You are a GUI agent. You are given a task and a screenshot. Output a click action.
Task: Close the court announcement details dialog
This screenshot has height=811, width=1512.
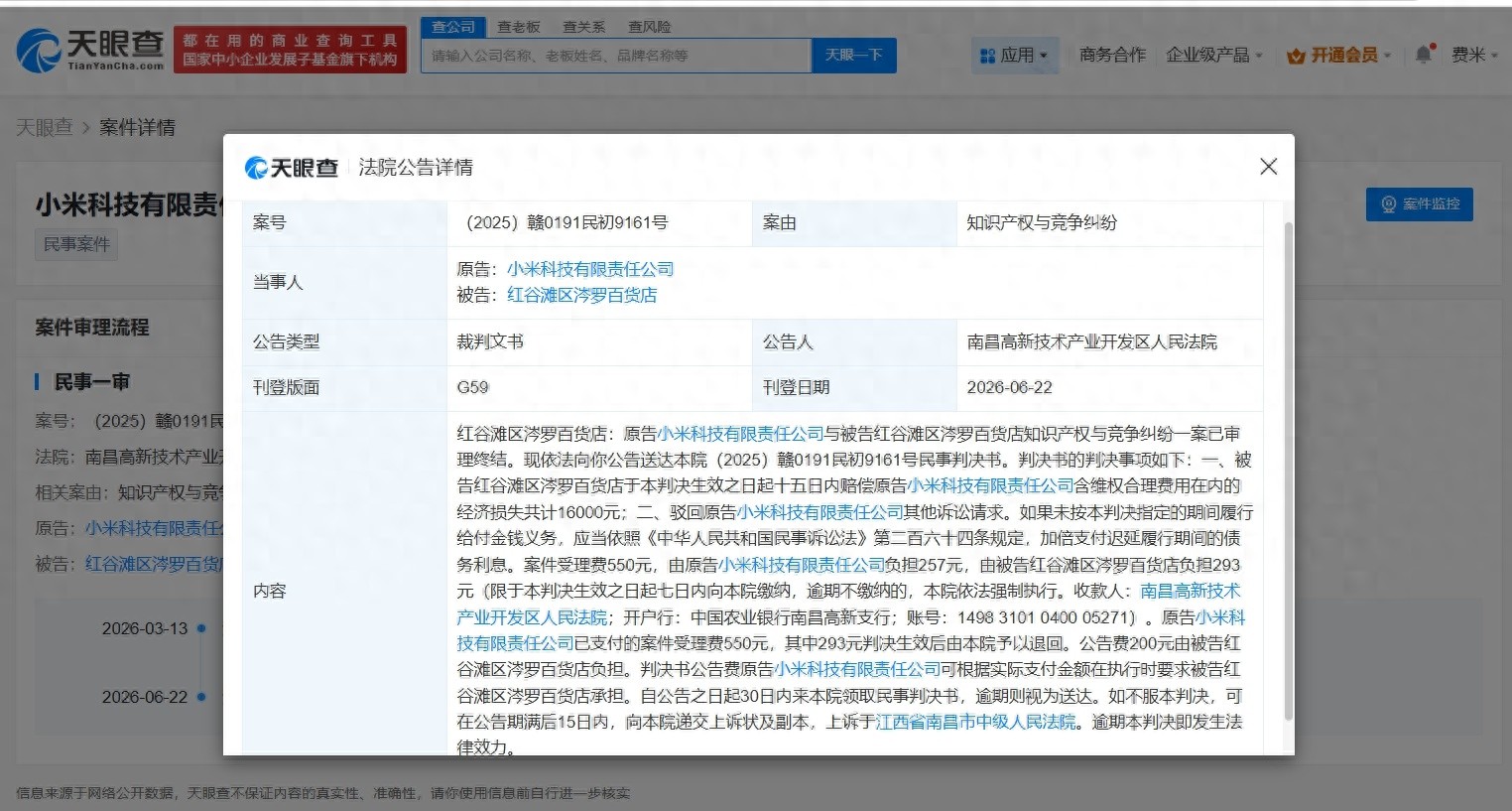1268,167
